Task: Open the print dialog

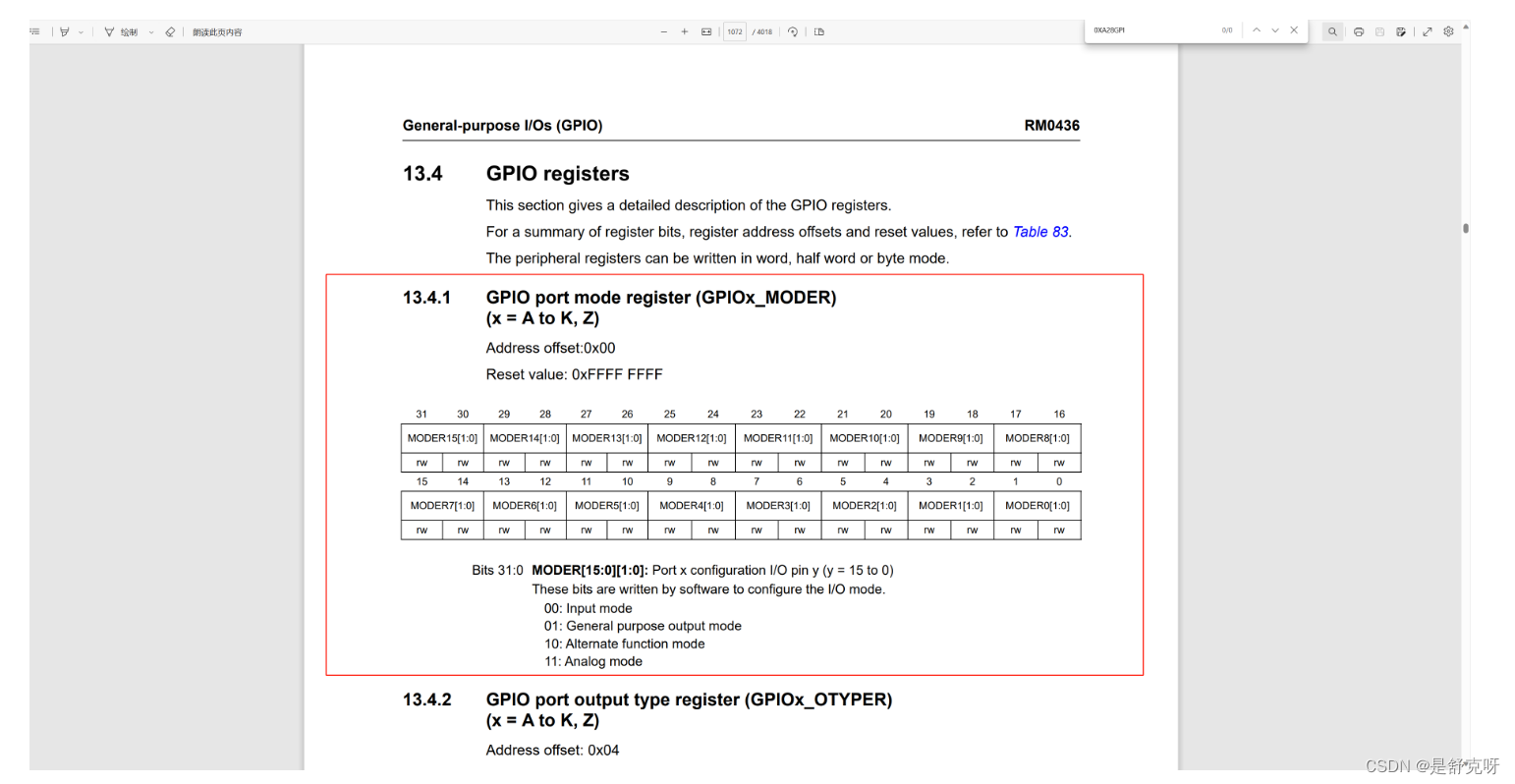Action: point(1359,31)
